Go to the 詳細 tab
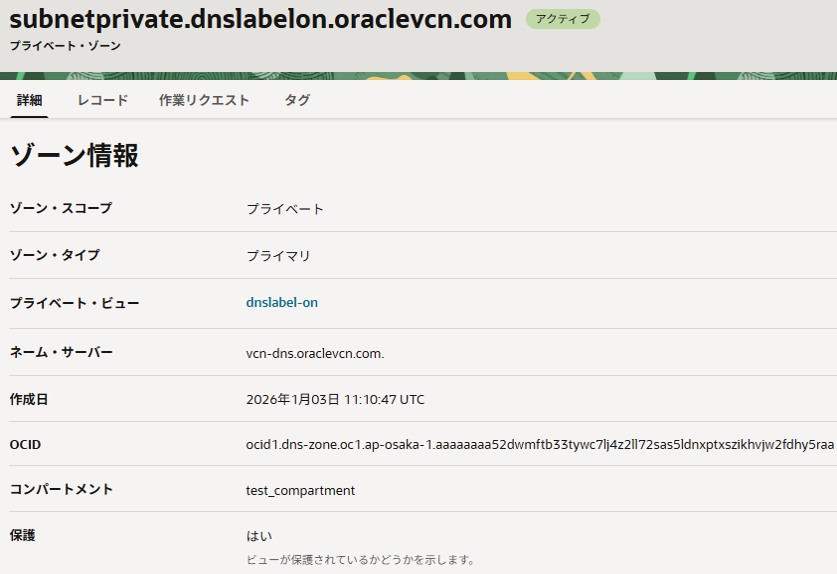837x574 pixels. pyautogui.click(x=29, y=100)
